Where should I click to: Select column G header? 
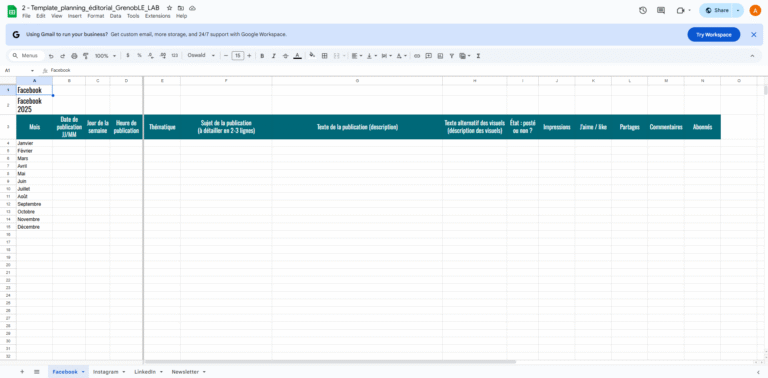click(357, 80)
